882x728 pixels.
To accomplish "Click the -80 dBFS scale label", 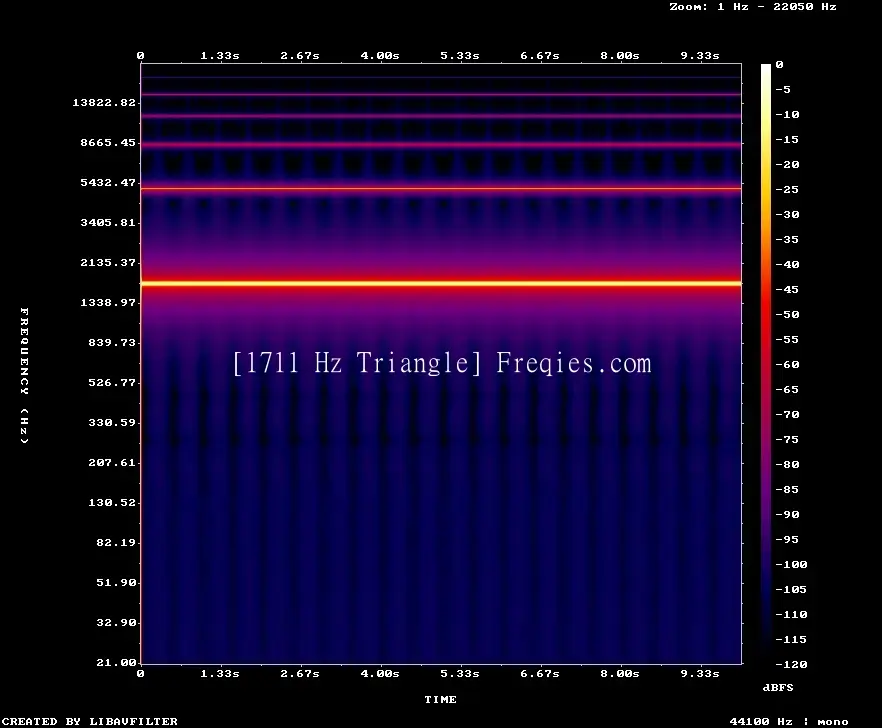I will [x=787, y=464].
